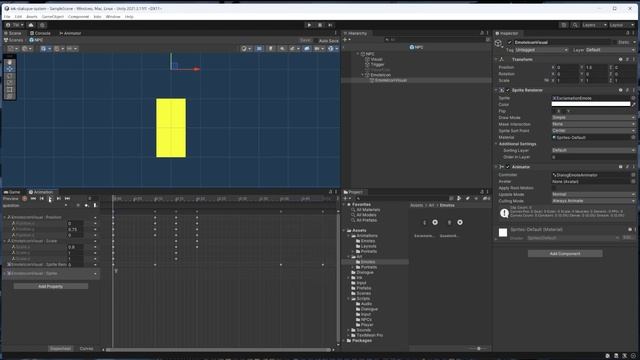Add an animation event
This screenshot has height=360, width=640.
(x=95, y=205)
